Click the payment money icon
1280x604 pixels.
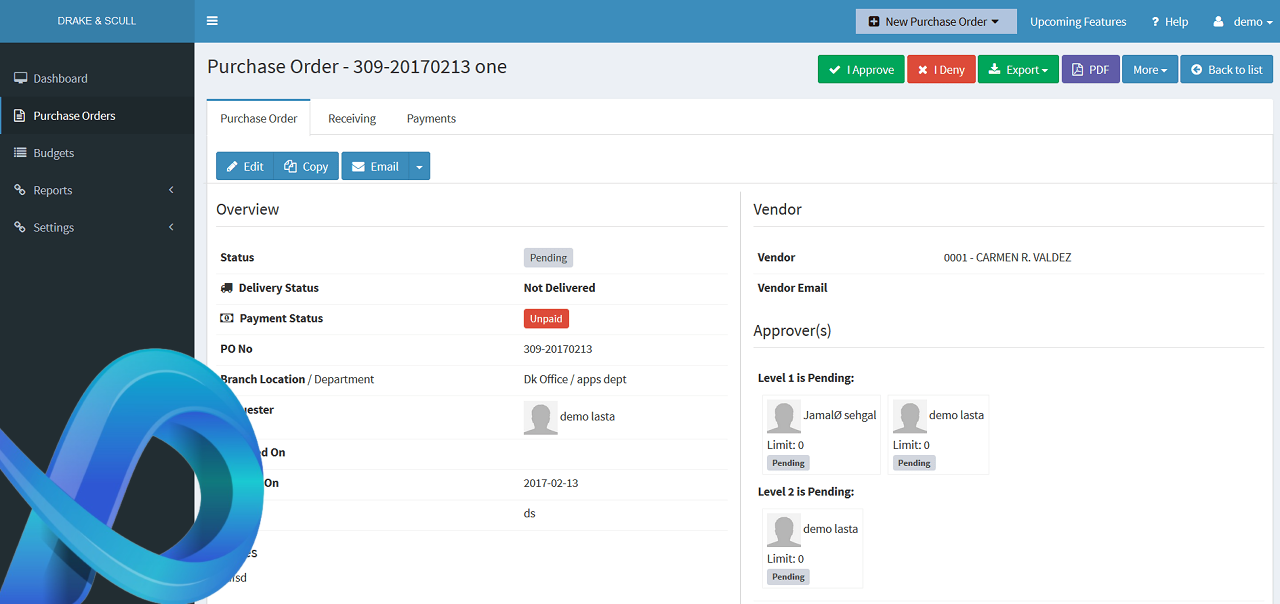point(227,318)
